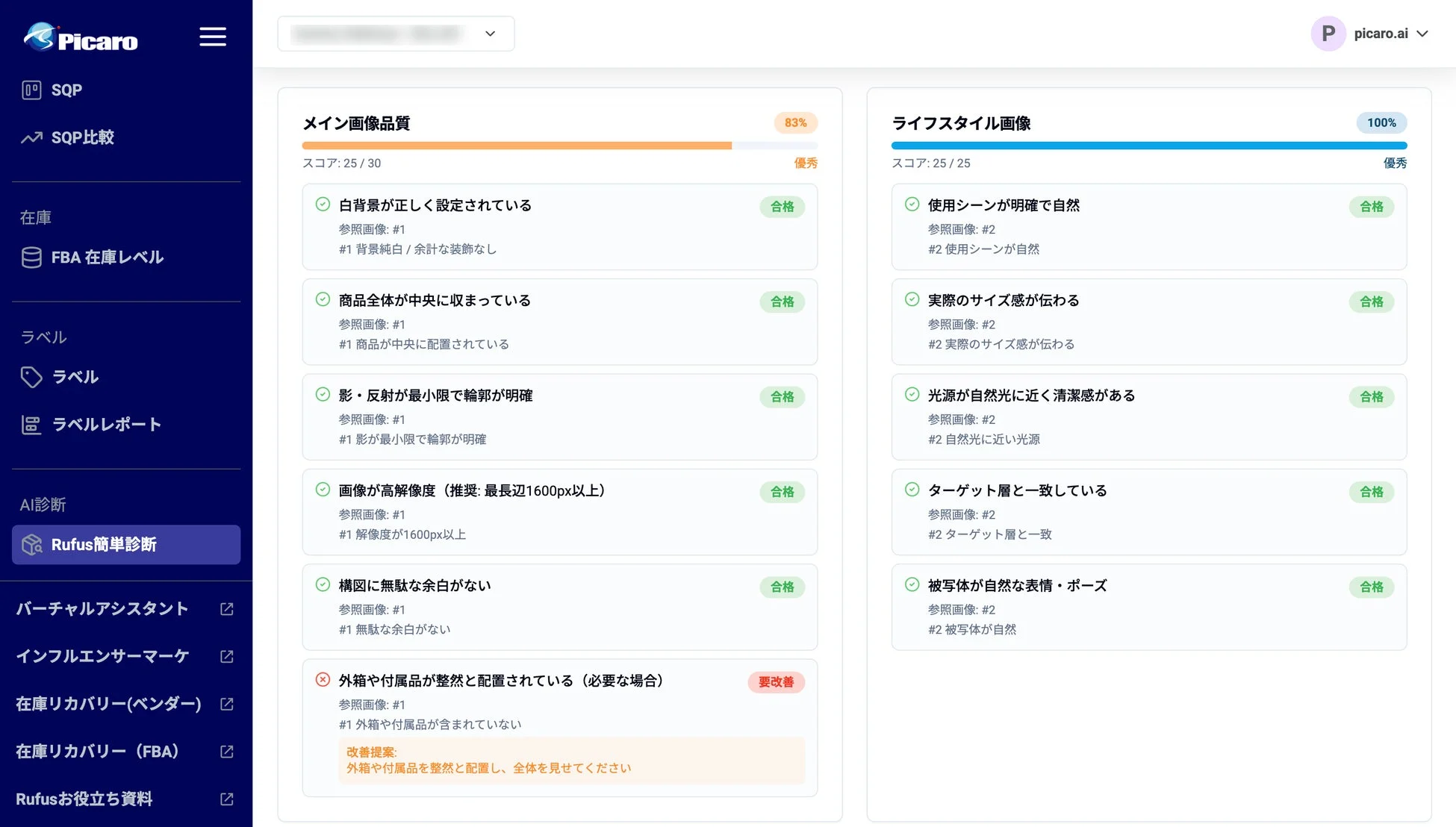The width and height of the screenshot is (1456, 827).
Task: Click the Picaro logo
Action: [81, 37]
